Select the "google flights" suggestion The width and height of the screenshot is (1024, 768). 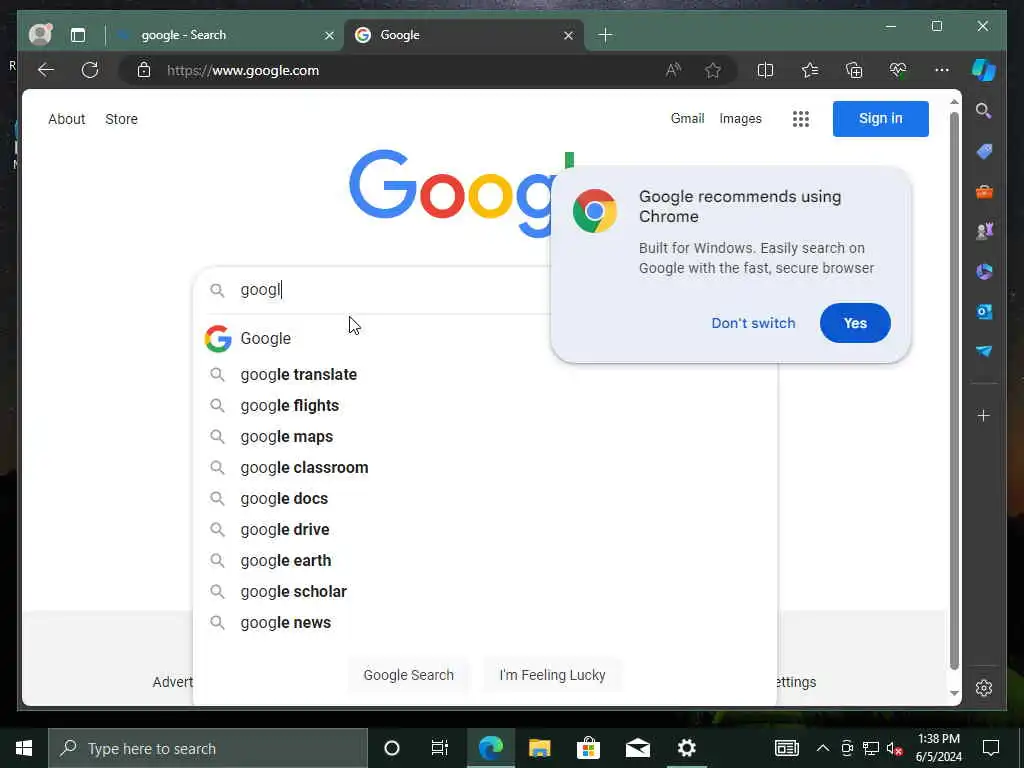tap(485, 406)
